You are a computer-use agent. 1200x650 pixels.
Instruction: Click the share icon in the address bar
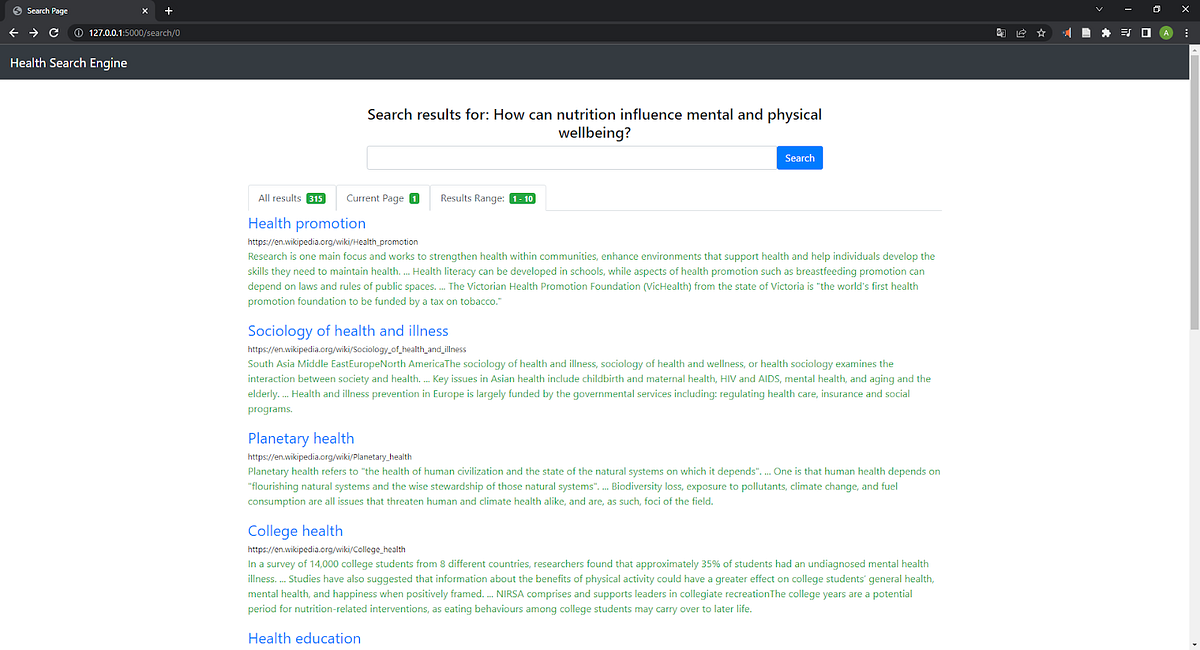coord(1021,32)
